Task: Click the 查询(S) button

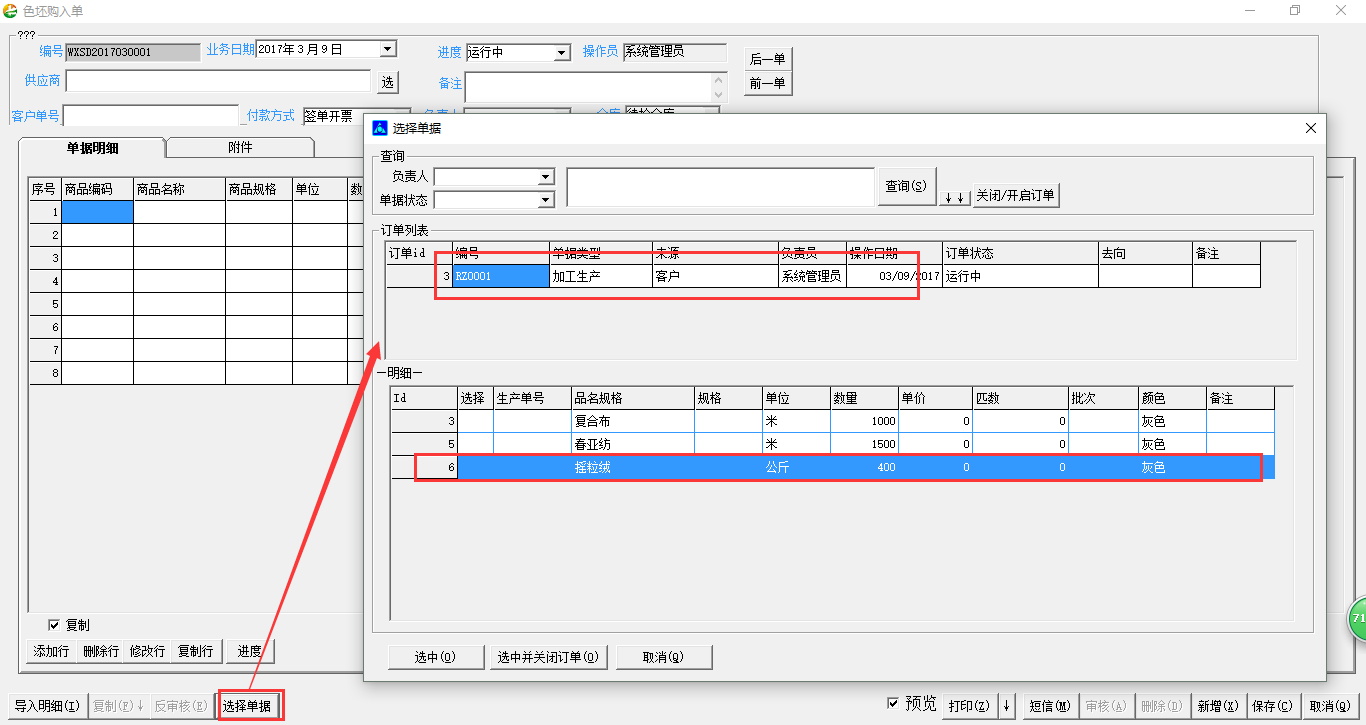Action: pos(906,186)
